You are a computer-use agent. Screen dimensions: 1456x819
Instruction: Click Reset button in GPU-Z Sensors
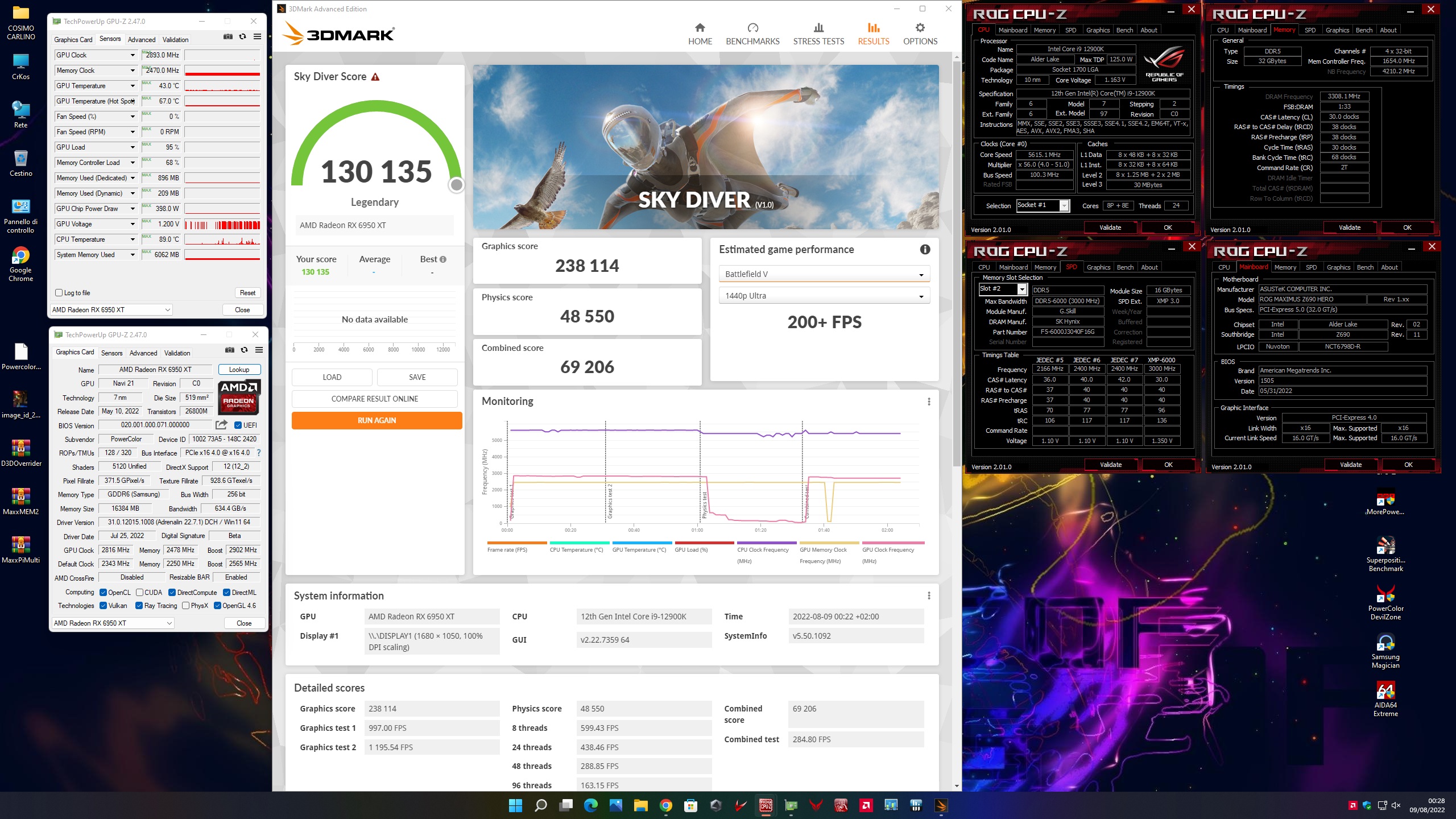coord(247,293)
